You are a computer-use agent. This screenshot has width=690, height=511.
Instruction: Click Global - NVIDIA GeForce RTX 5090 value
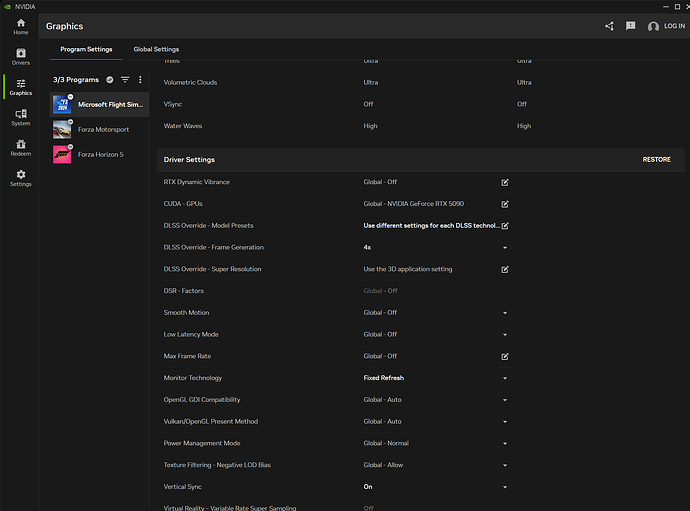(x=413, y=204)
